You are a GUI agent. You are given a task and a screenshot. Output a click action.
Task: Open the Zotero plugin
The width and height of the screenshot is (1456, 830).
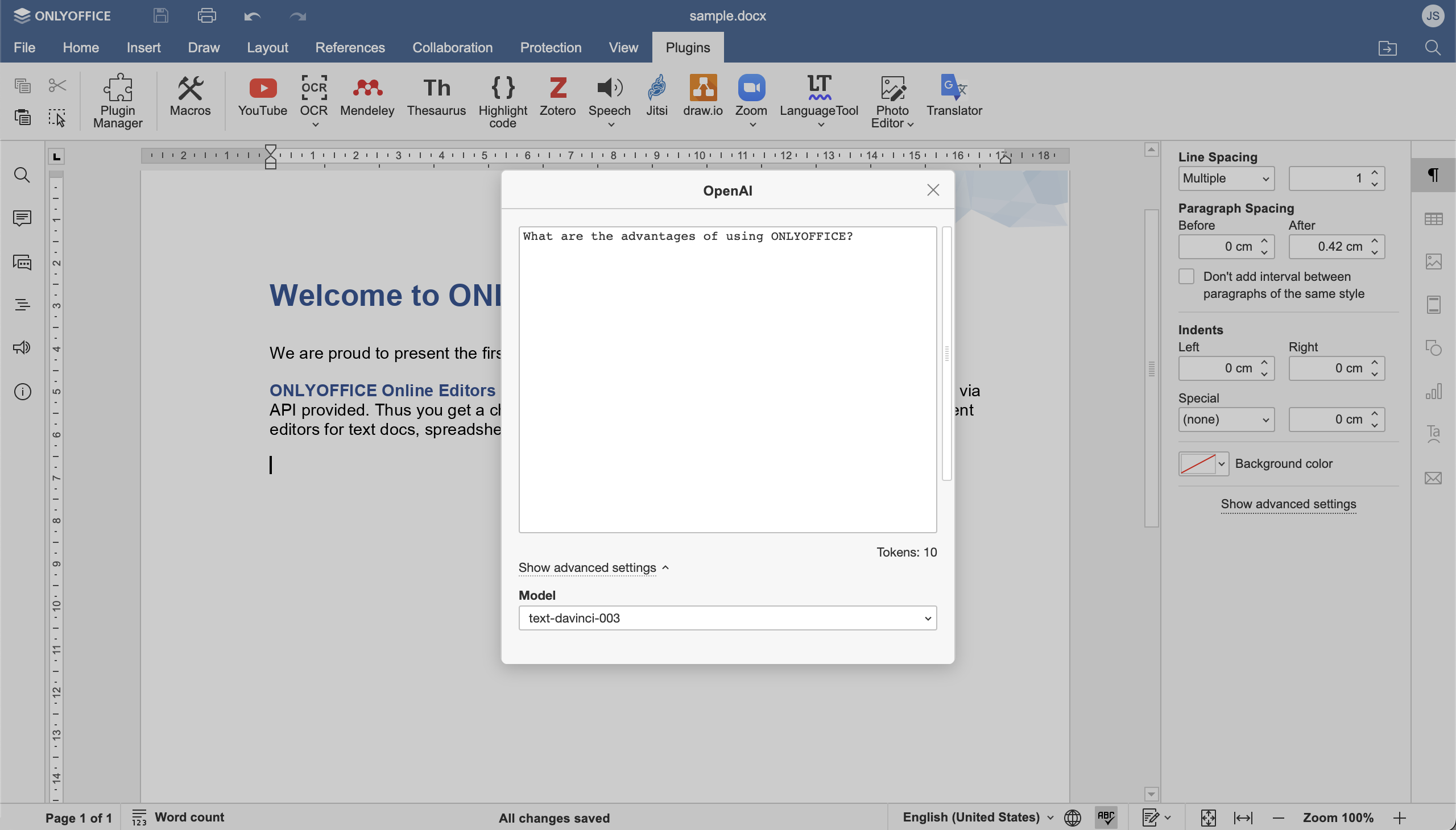point(557,96)
